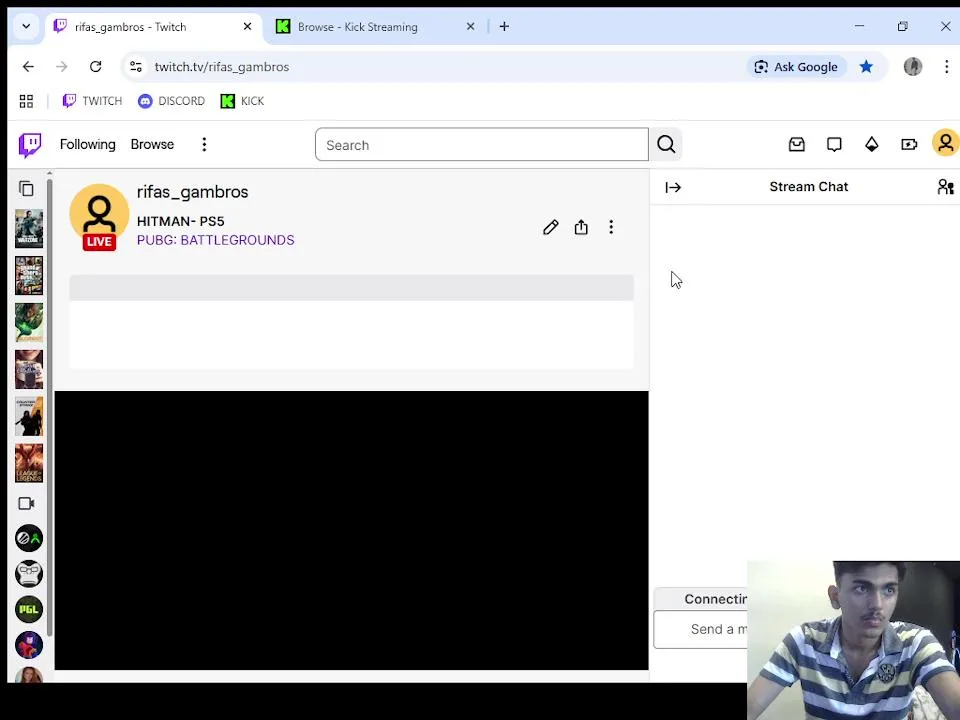Open the three-dot menu next to Browse
The image size is (960, 720).
204,144
